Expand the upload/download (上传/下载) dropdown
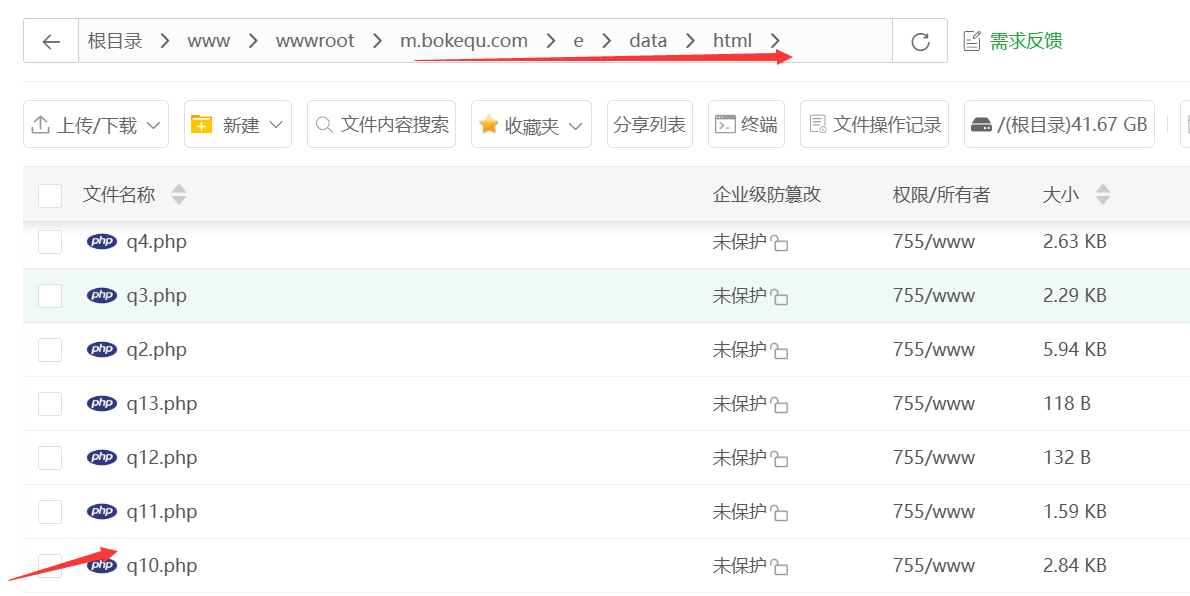The image size is (1190, 596). click(96, 125)
